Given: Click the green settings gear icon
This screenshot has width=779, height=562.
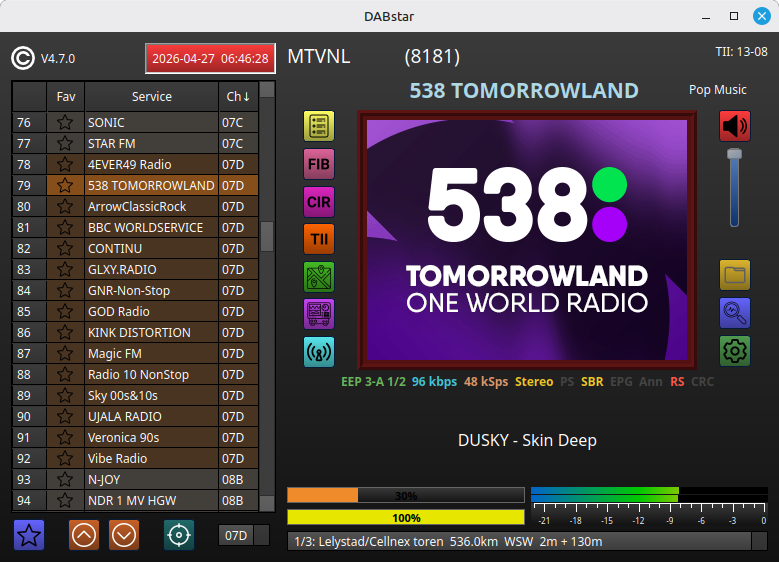Looking at the screenshot, I should (735, 351).
